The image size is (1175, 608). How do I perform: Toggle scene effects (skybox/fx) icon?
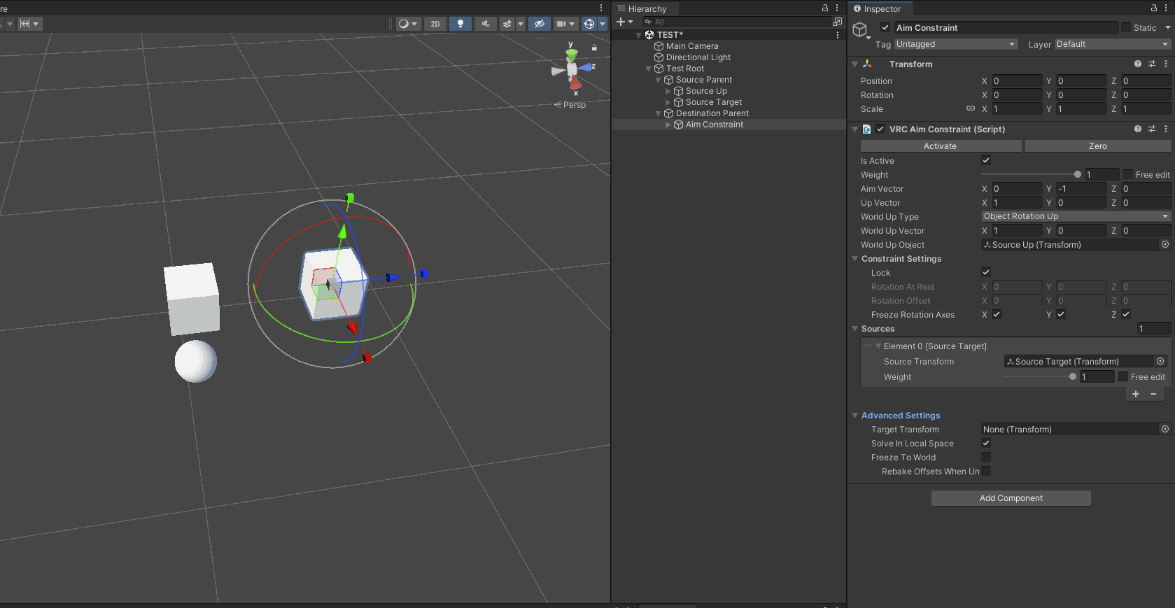(507, 24)
